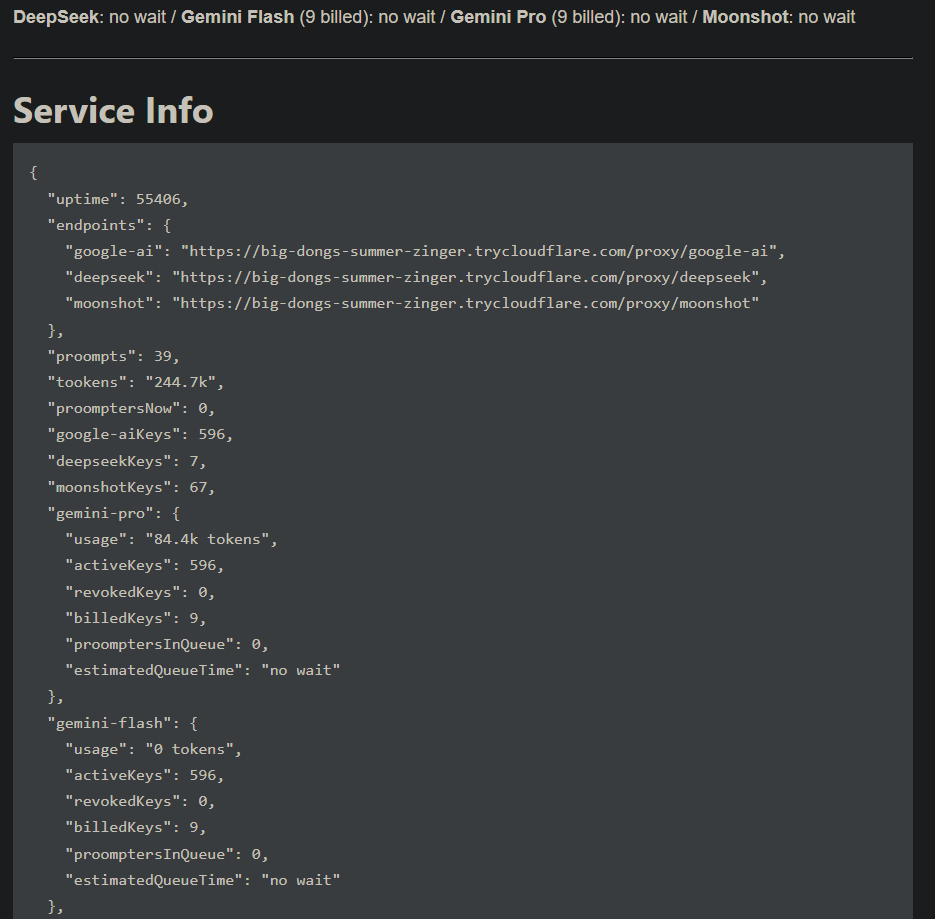Click "billedKeys": 9 under gemini-flash
Viewport: 935px width, 919px height.
click(136, 828)
